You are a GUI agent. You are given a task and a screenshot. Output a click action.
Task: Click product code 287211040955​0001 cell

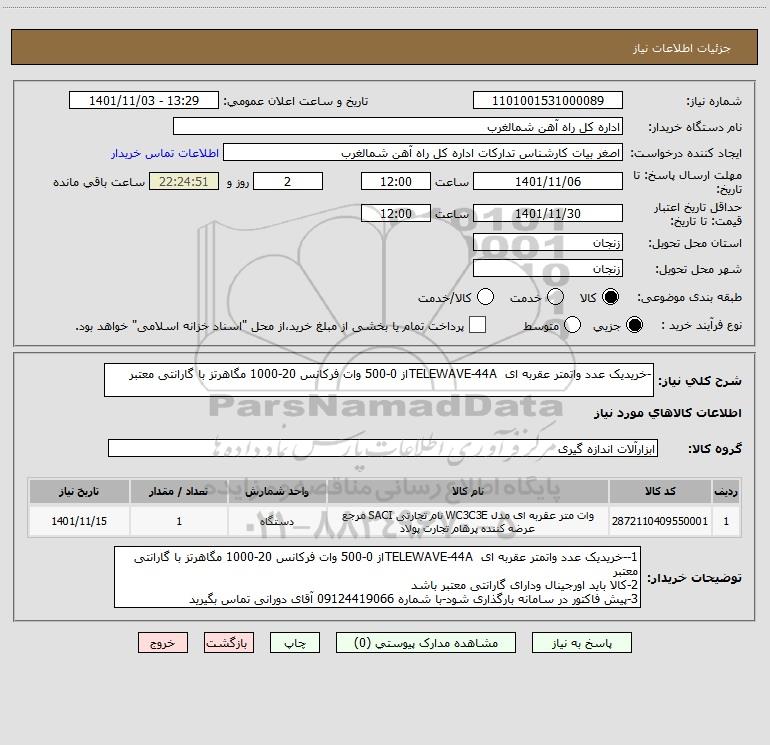660,521
